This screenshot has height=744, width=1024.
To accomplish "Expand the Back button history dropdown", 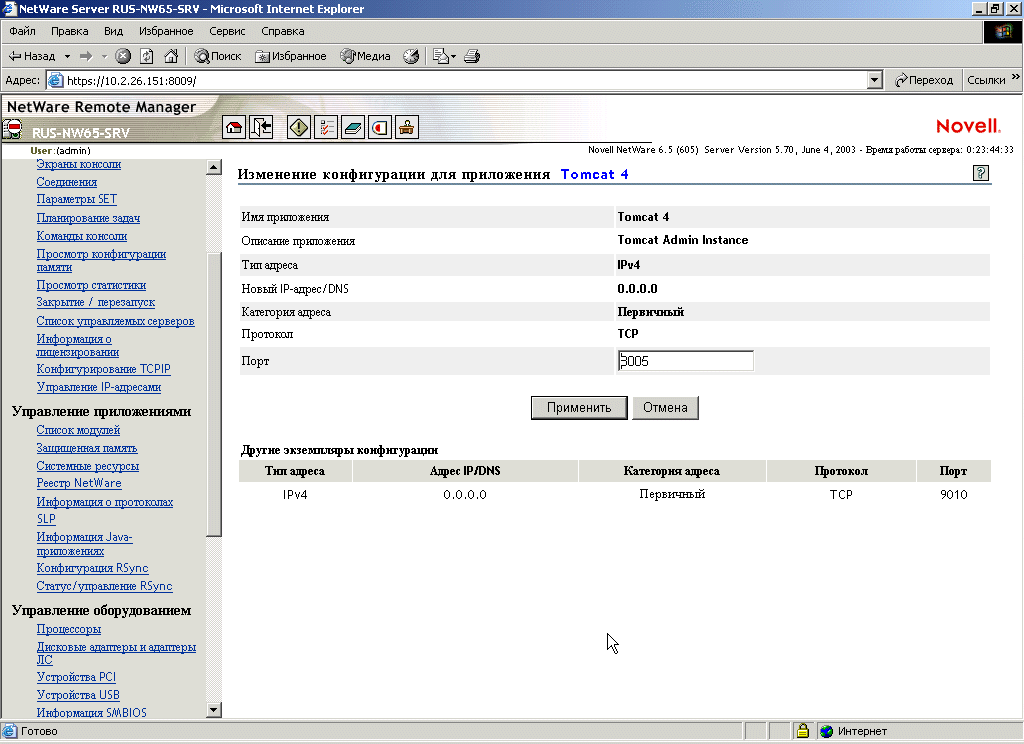I will click(68, 56).
